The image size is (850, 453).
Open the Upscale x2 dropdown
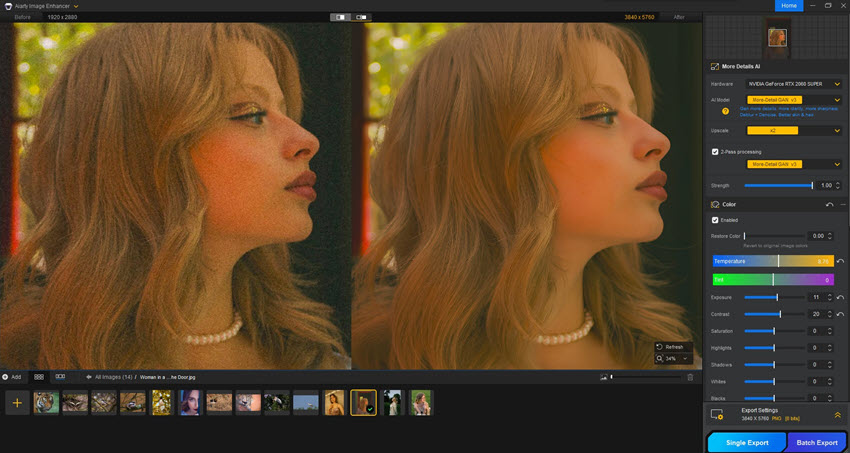pos(794,131)
